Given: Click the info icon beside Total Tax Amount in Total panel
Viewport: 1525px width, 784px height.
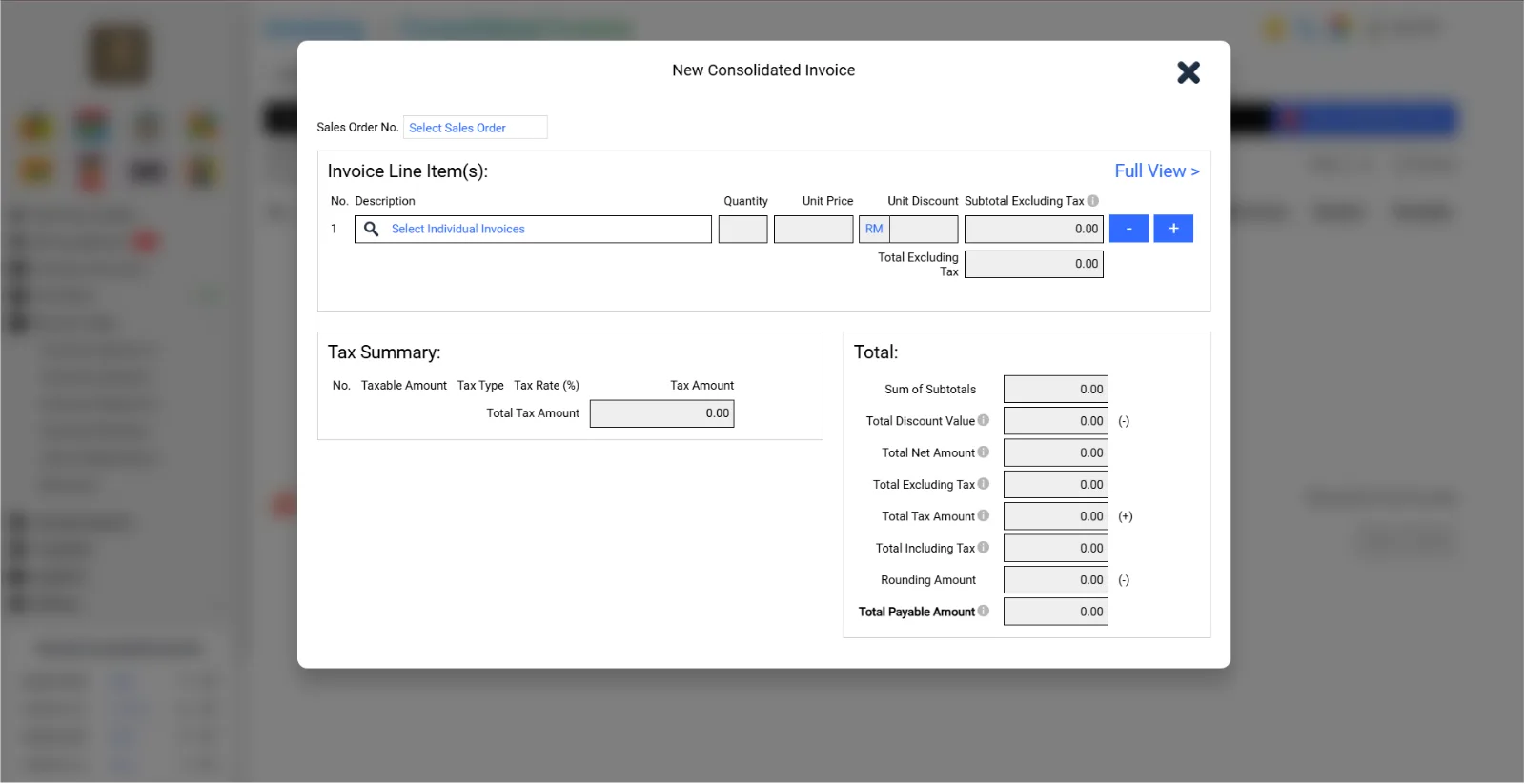Looking at the screenshot, I should 984,516.
